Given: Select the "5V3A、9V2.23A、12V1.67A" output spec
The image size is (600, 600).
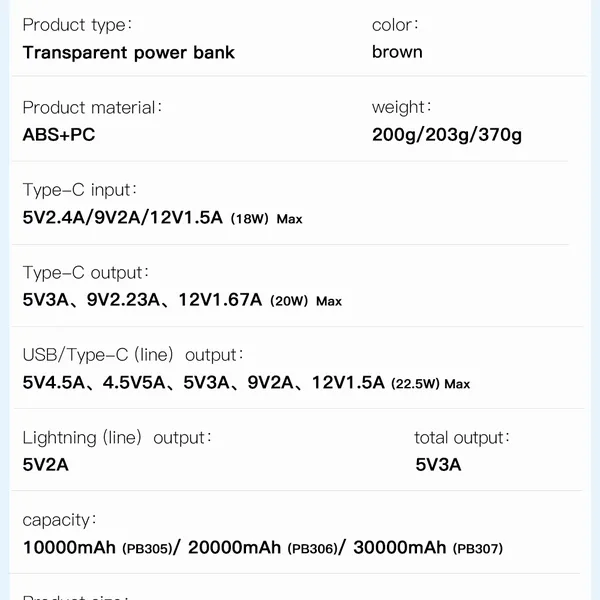Looking at the screenshot, I should pos(142,300).
